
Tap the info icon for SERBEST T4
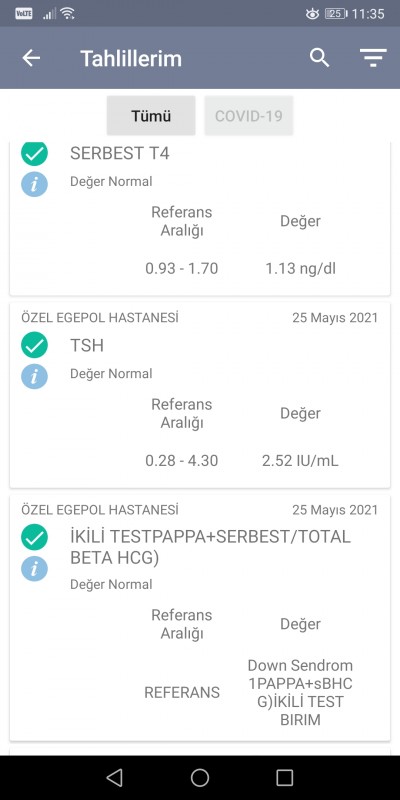pos(34,184)
